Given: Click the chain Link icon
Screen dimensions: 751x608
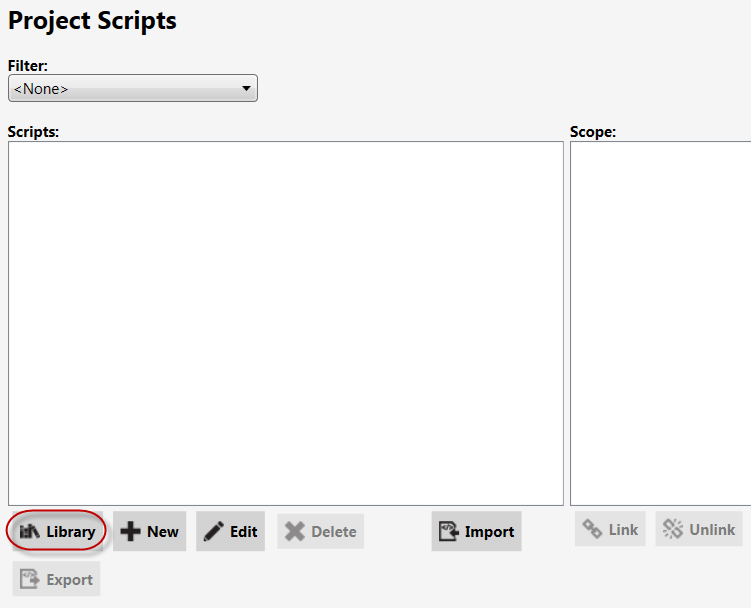Looking at the screenshot, I should point(592,529).
